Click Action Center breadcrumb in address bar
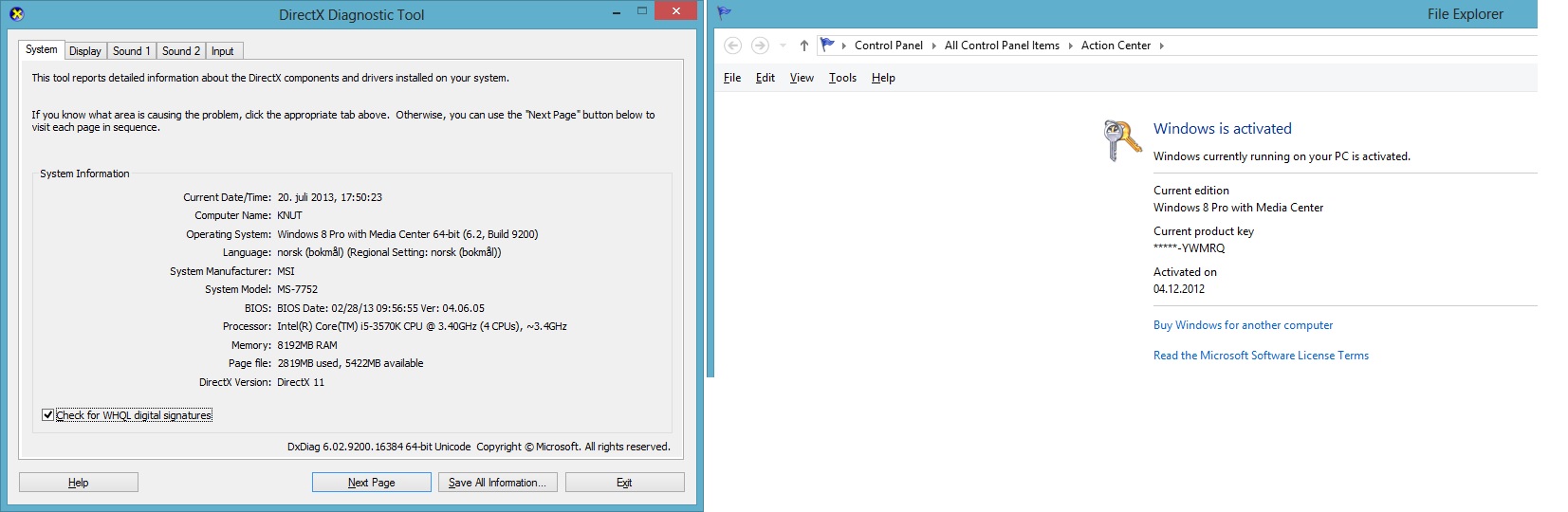Viewport: 1568px width, 512px height. (x=1116, y=46)
